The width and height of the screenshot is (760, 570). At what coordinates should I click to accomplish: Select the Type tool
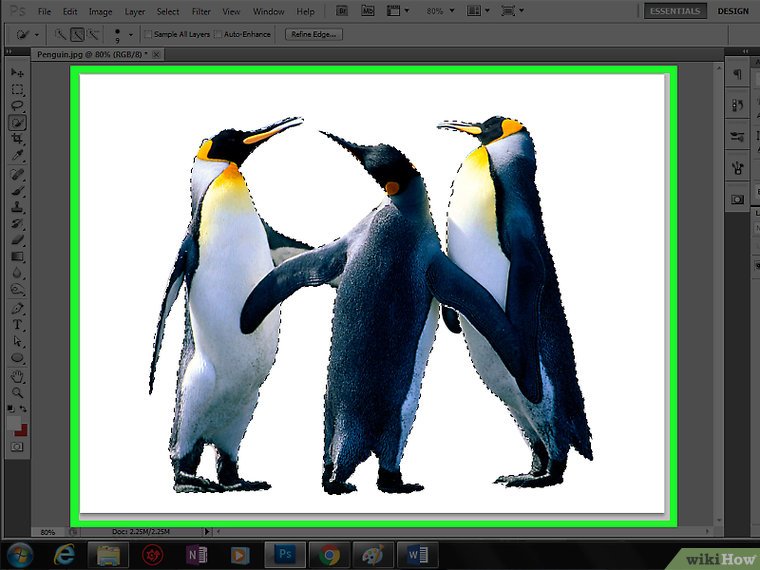[x=17, y=325]
